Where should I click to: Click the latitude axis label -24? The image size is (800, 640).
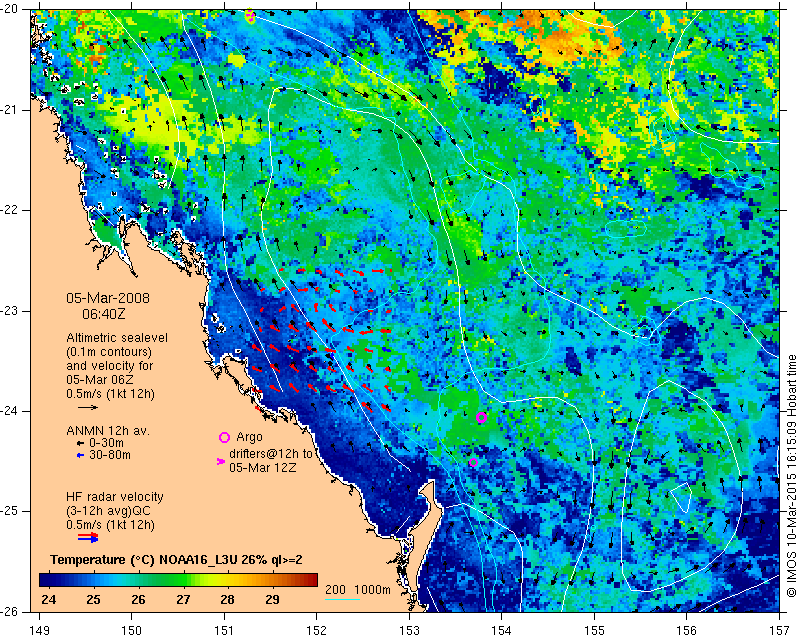[10, 411]
